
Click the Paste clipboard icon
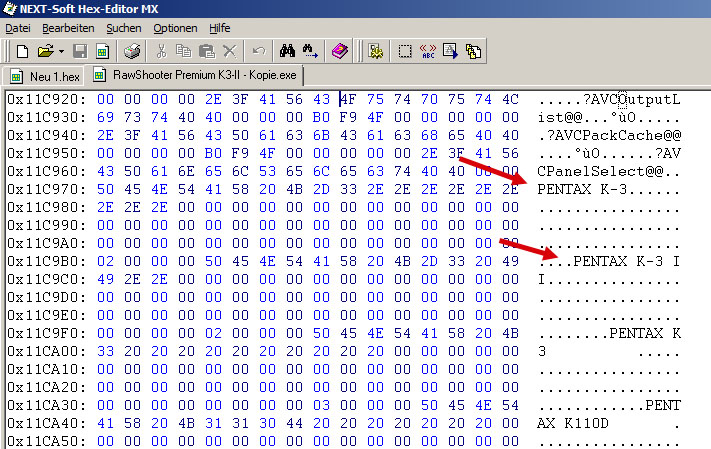[206, 51]
